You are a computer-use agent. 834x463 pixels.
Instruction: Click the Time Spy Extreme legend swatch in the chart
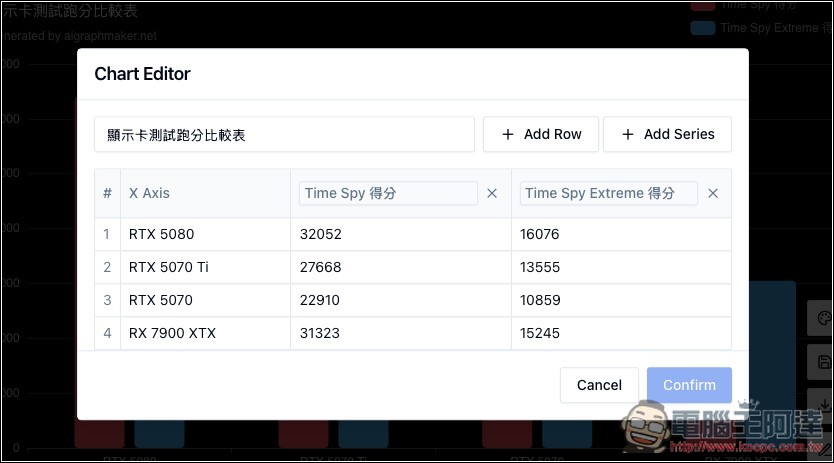click(703, 28)
